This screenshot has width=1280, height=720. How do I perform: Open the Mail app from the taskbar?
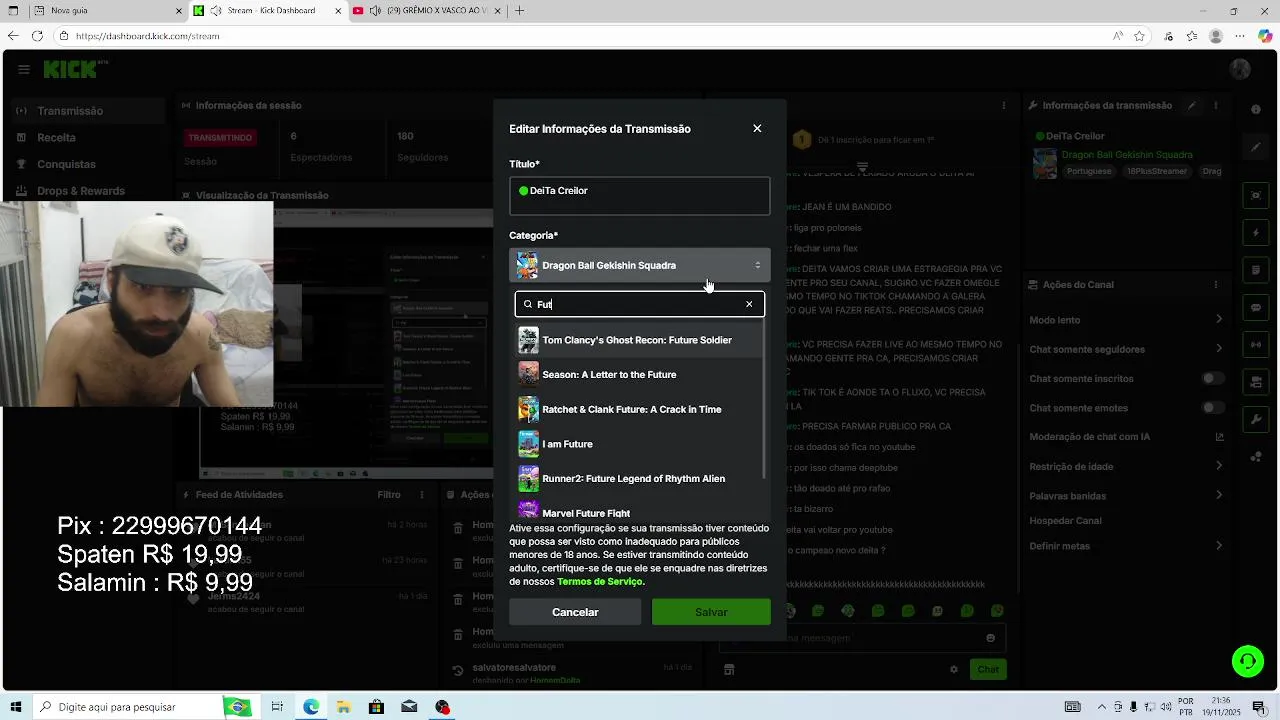[409, 707]
